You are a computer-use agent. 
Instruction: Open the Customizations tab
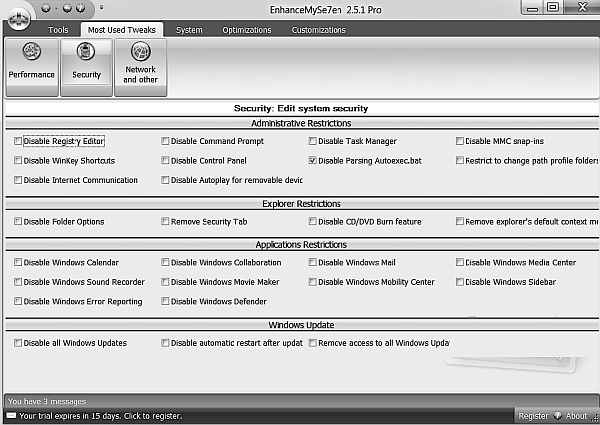tap(318, 30)
